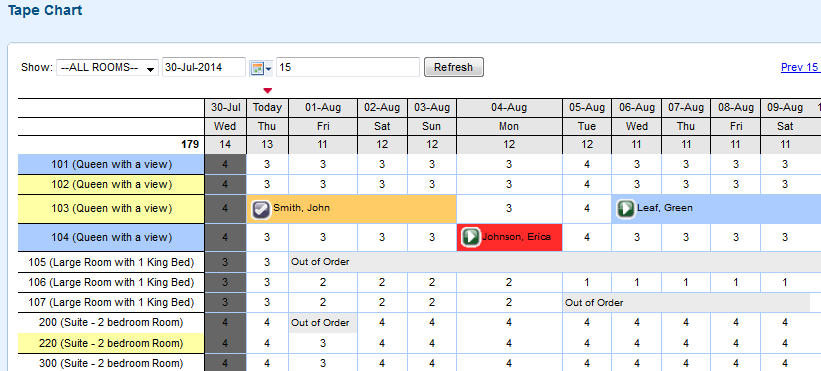821x371 pixels.
Task: Click the 30-Jul column header
Action: tap(226, 108)
